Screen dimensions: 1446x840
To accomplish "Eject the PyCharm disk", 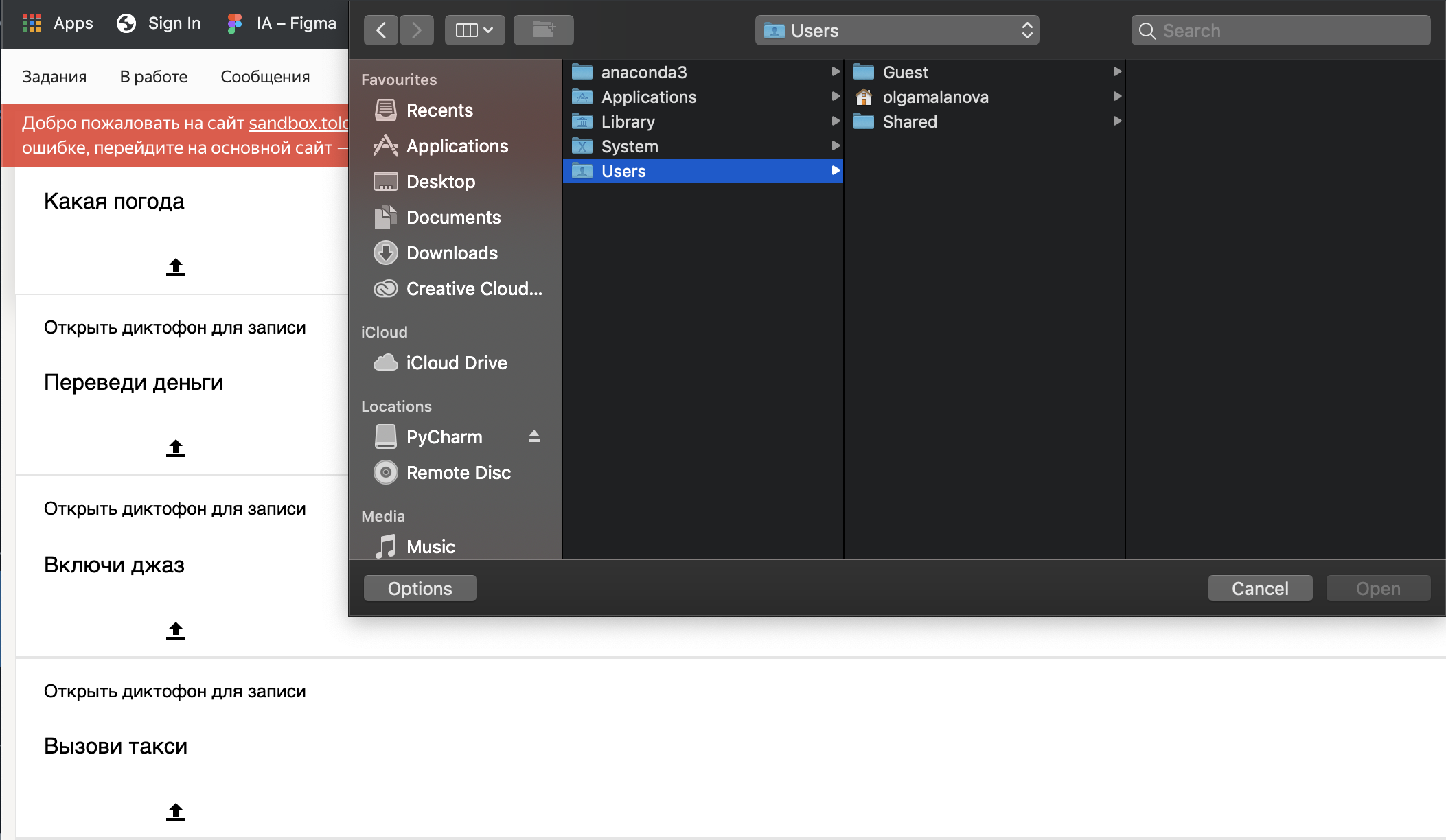I will coord(534,436).
